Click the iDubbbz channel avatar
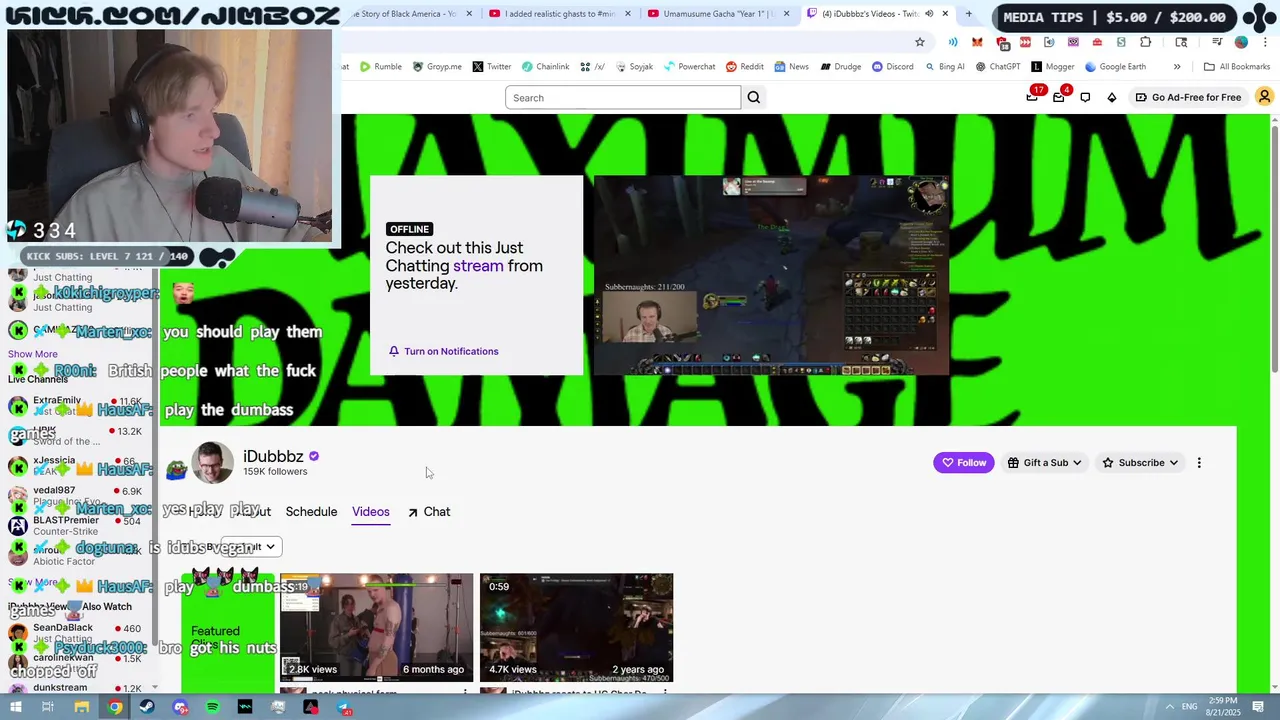Image resolution: width=1280 pixels, height=720 pixels. pyautogui.click(x=212, y=463)
